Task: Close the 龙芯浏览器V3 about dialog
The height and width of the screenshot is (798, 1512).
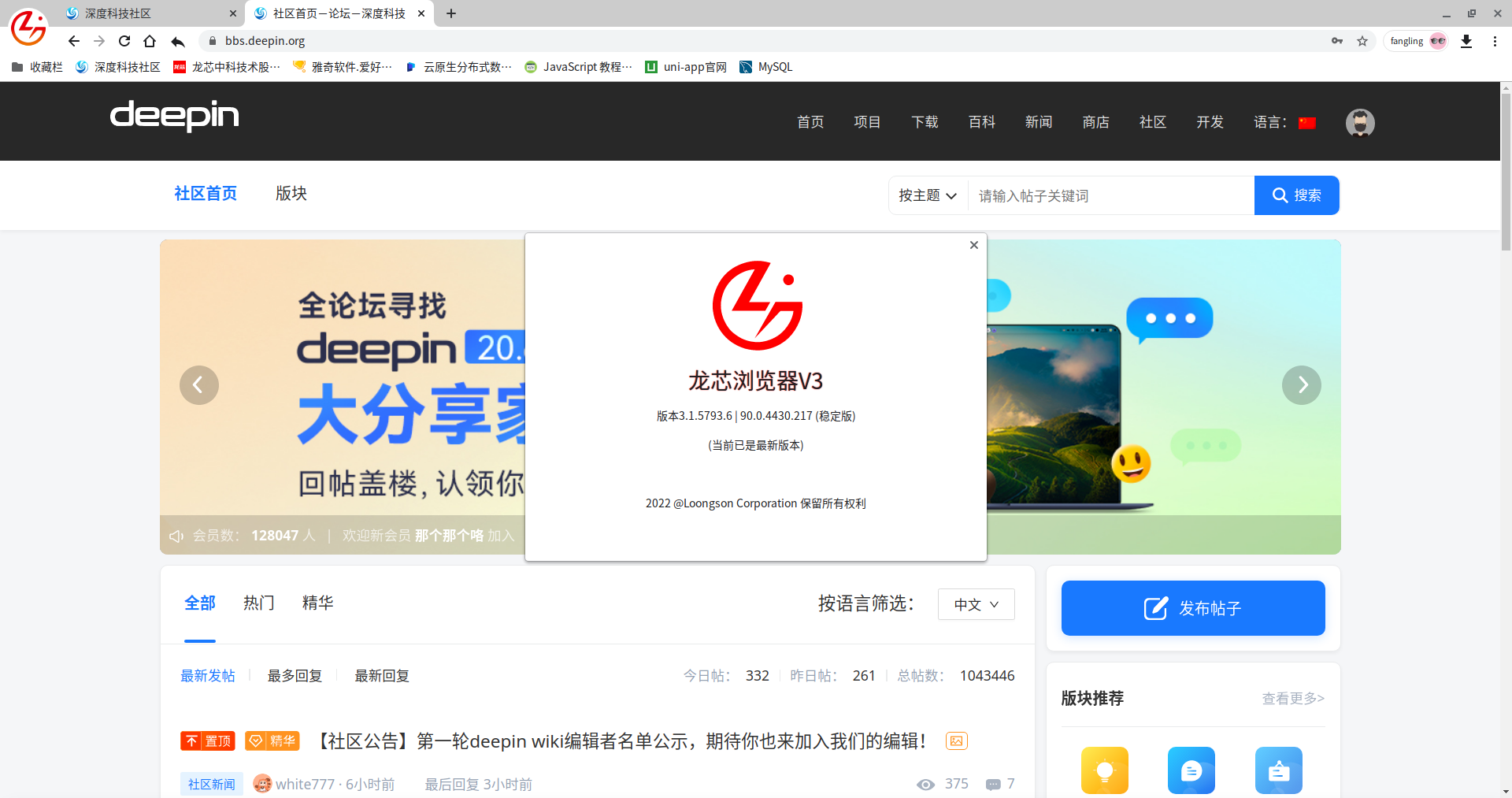Action: pyautogui.click(x=974, y=245)
